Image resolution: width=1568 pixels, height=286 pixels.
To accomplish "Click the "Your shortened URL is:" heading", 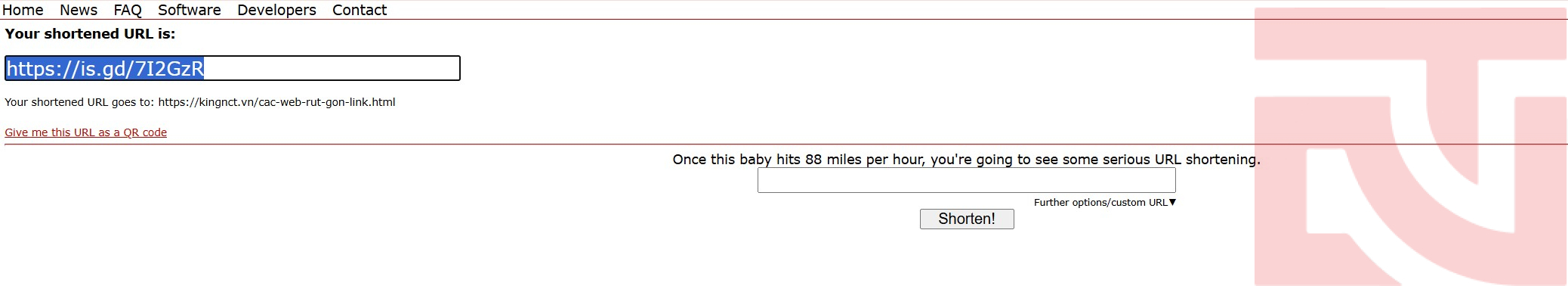I will [90, 33].
